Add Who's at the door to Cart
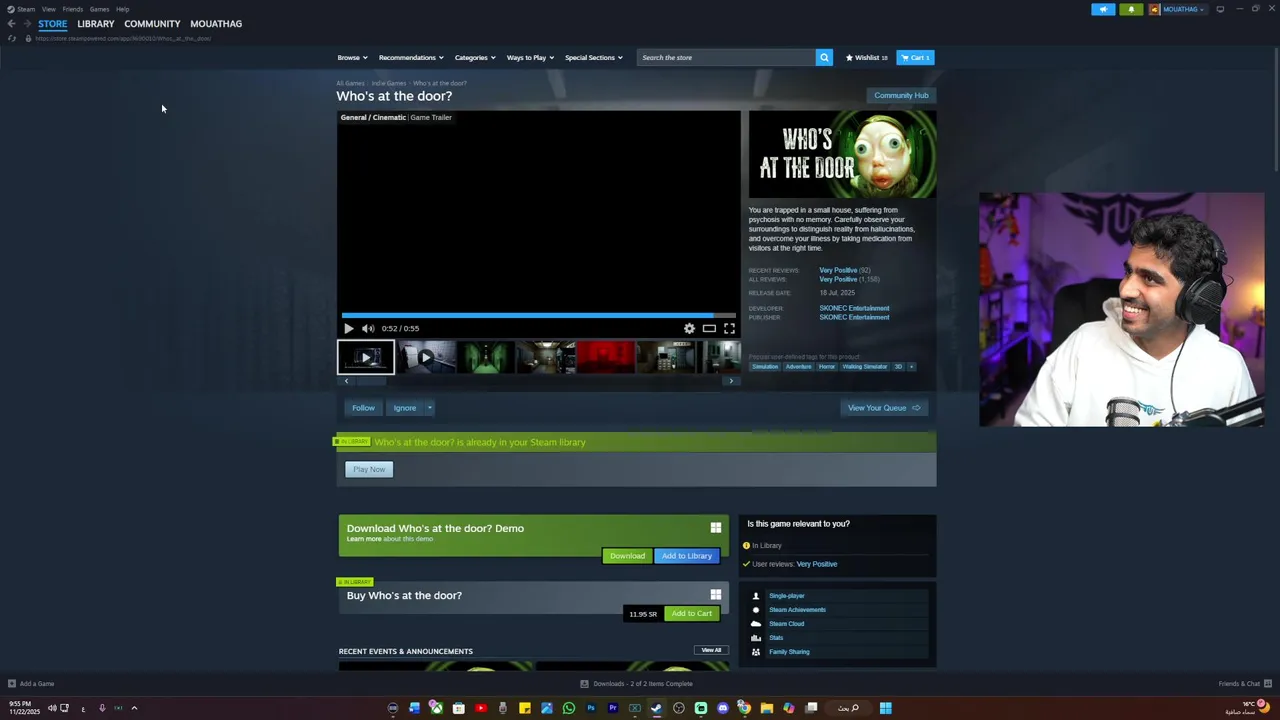1280x720 pixels. tap(692, 613)
